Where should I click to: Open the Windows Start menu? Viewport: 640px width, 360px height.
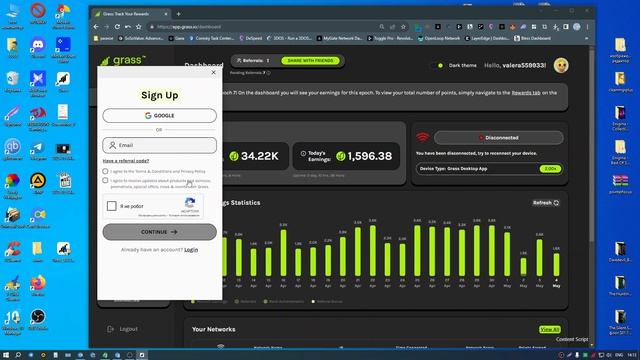(6, 355)
